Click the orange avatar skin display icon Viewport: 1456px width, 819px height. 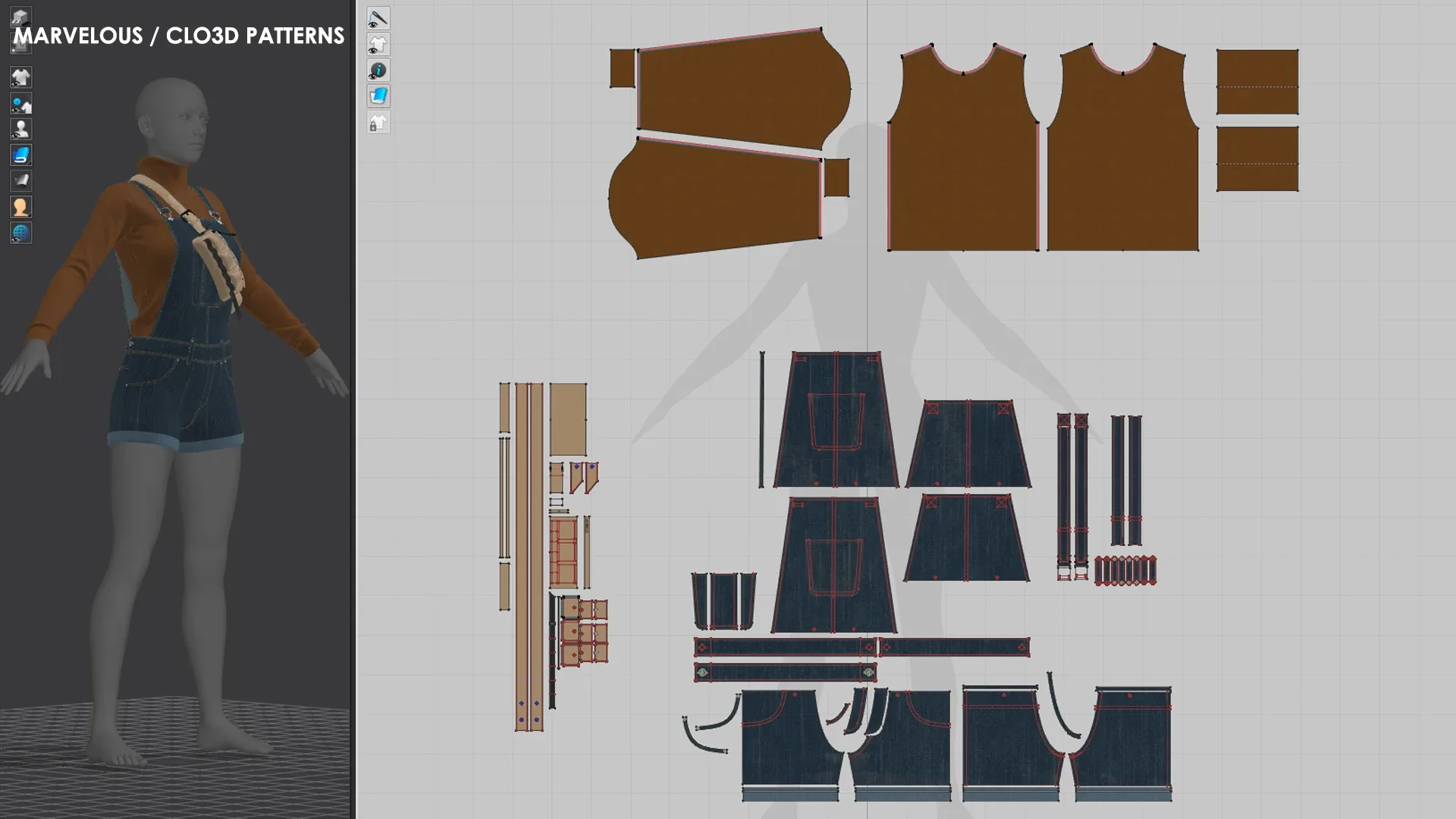(20, 206)
